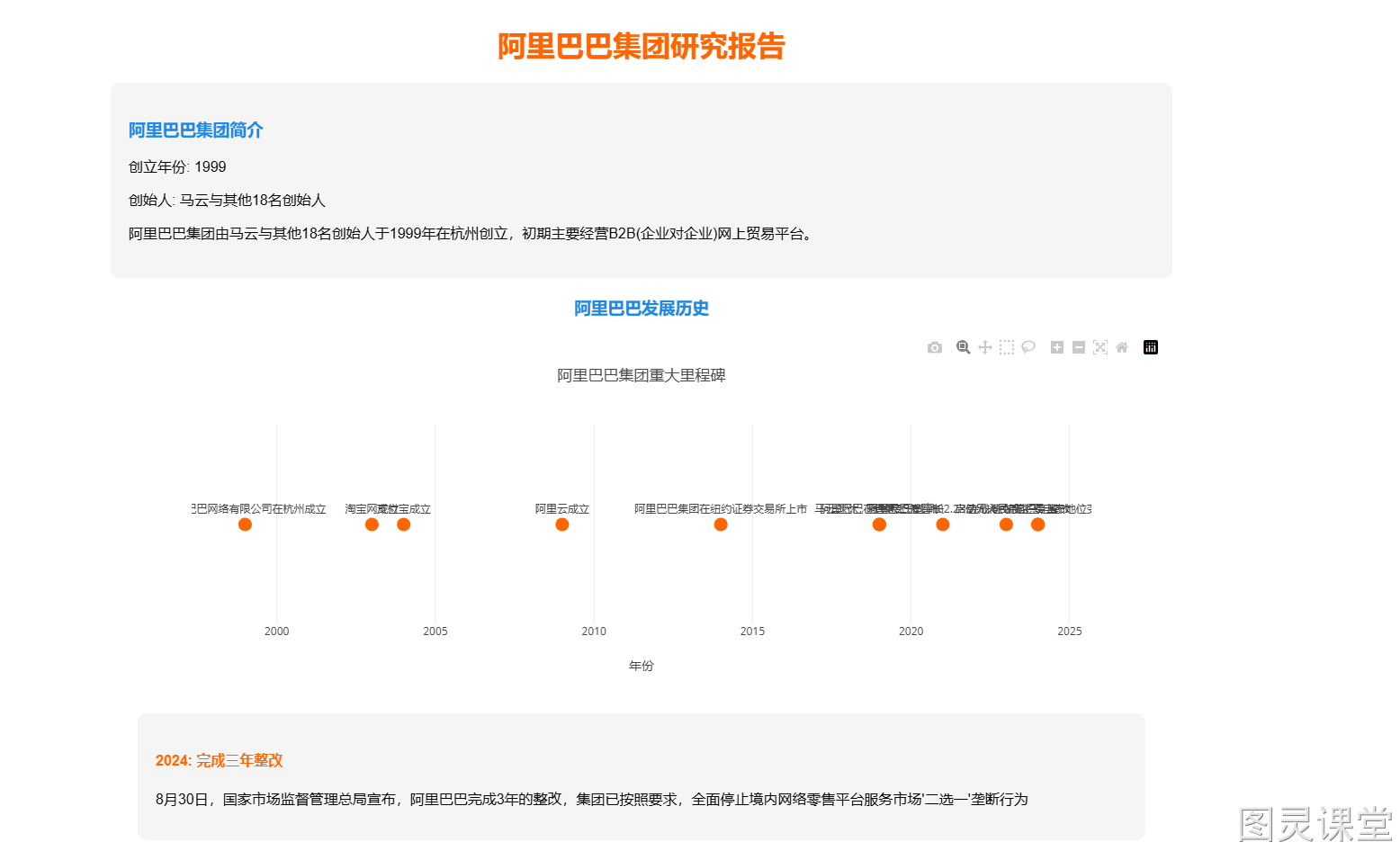
Task: Click the 2020 tick label on the x-axis
Action: click(x=911, y=632)
